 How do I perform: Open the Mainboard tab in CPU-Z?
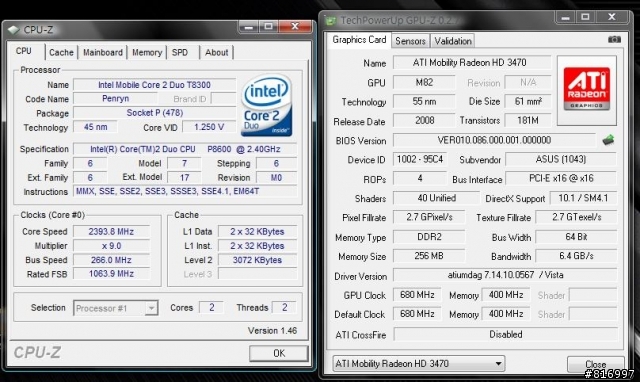[x=103, y=52]
